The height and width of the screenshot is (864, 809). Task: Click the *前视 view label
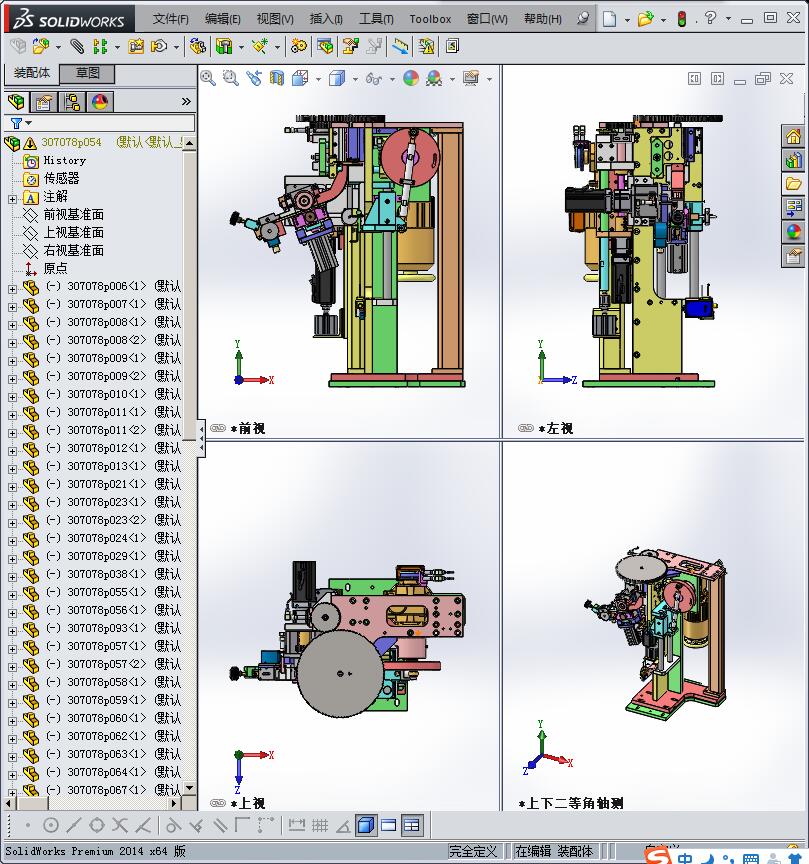pyautogui.click(x=247, y=428)
